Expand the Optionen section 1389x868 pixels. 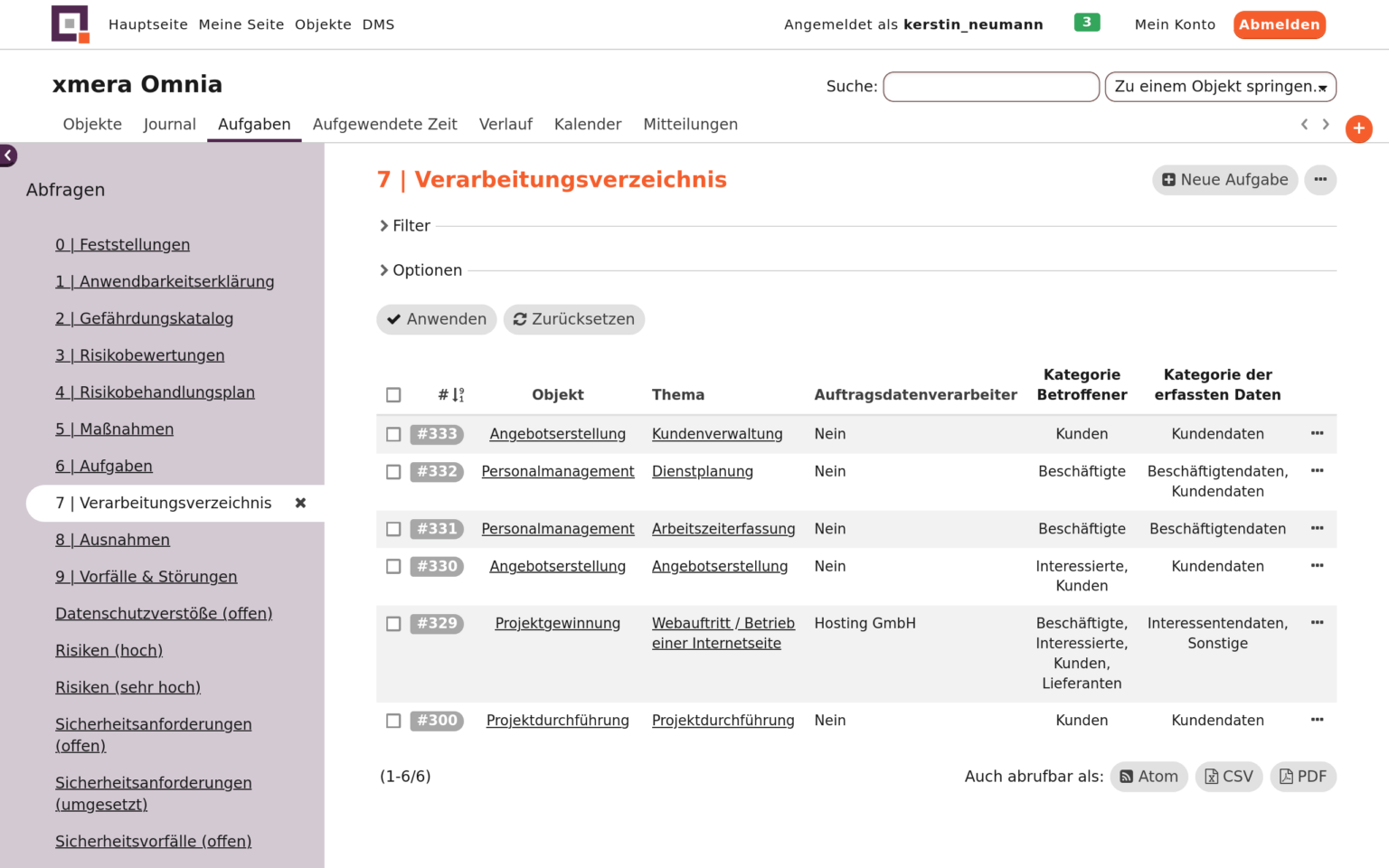tap(420, 269)
